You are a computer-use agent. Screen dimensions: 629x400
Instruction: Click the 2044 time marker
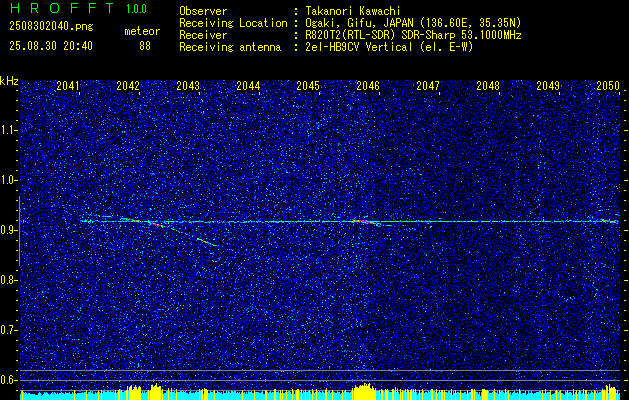(248, 86)
